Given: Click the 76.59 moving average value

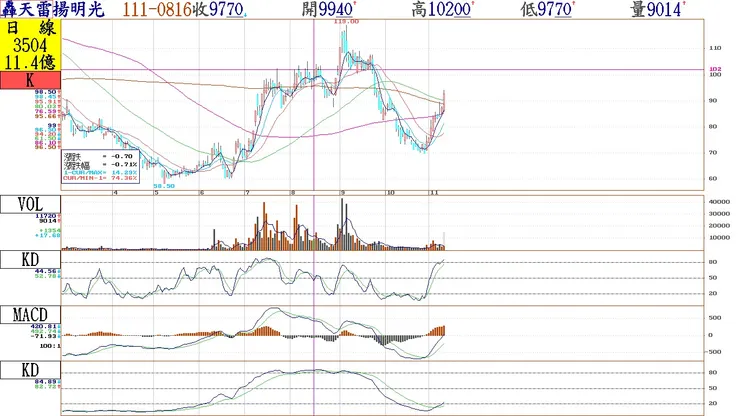Looking at the screenshot, I should (47, 111).
